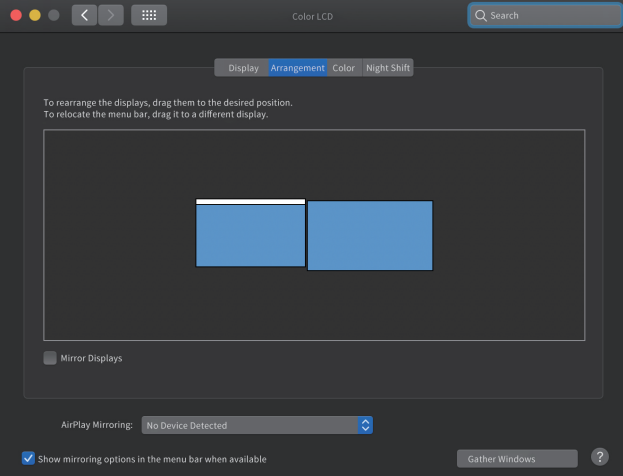The image size is (623, 476).
Task: Uncheck Show mirroring options in menu bar
Action: point(28,458)
